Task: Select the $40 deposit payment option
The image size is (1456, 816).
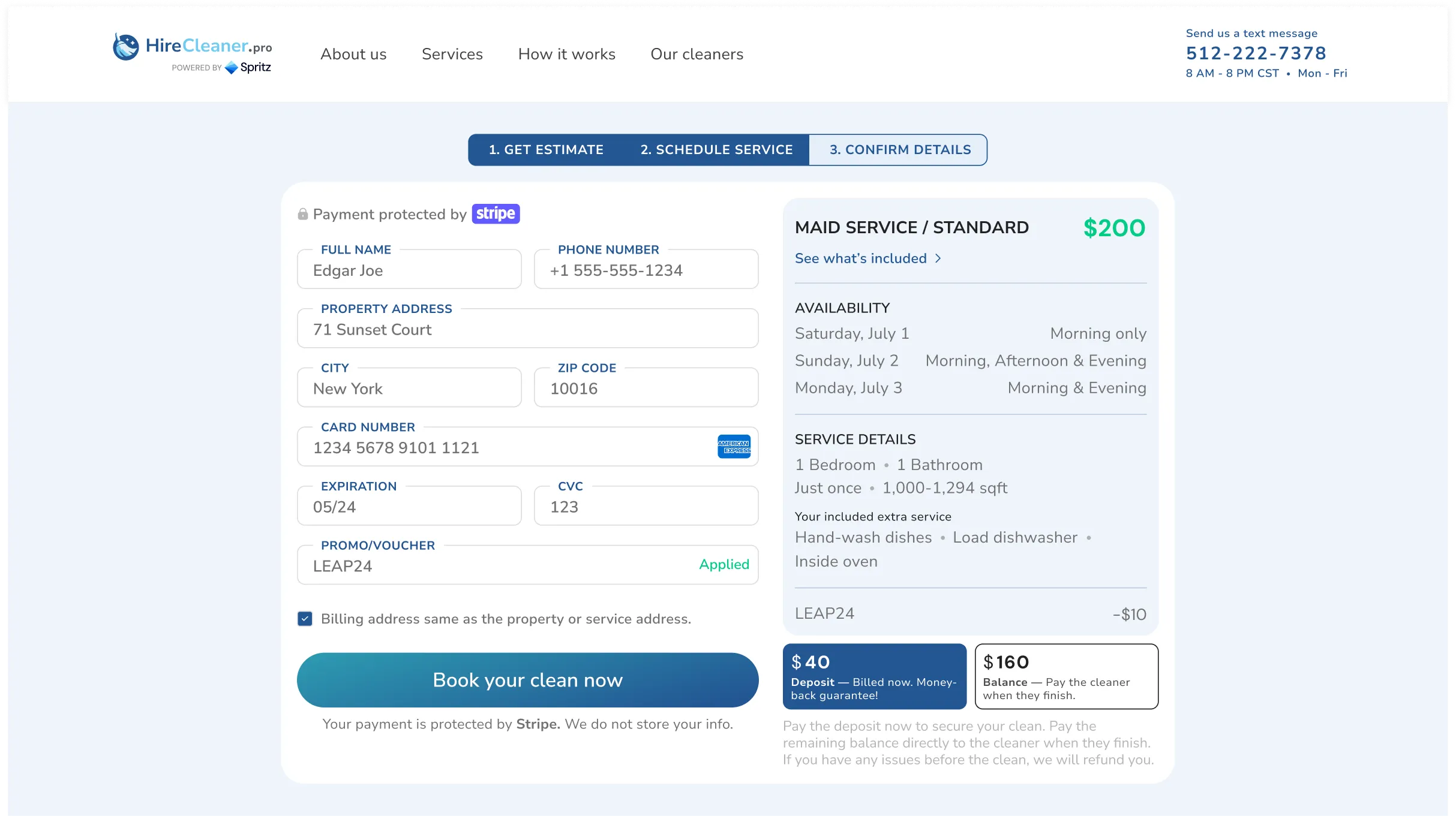Action: tap(874, 676)
